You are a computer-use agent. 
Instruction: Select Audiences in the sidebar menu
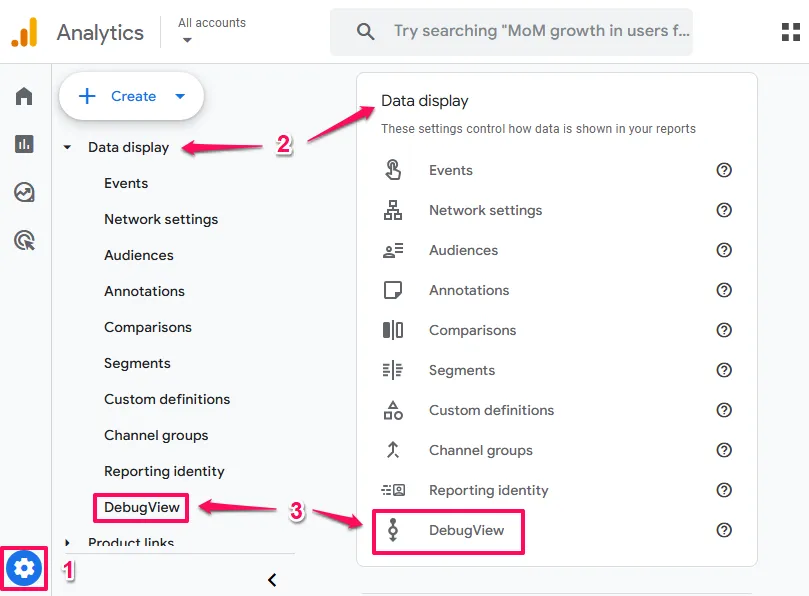click(139, 255)
